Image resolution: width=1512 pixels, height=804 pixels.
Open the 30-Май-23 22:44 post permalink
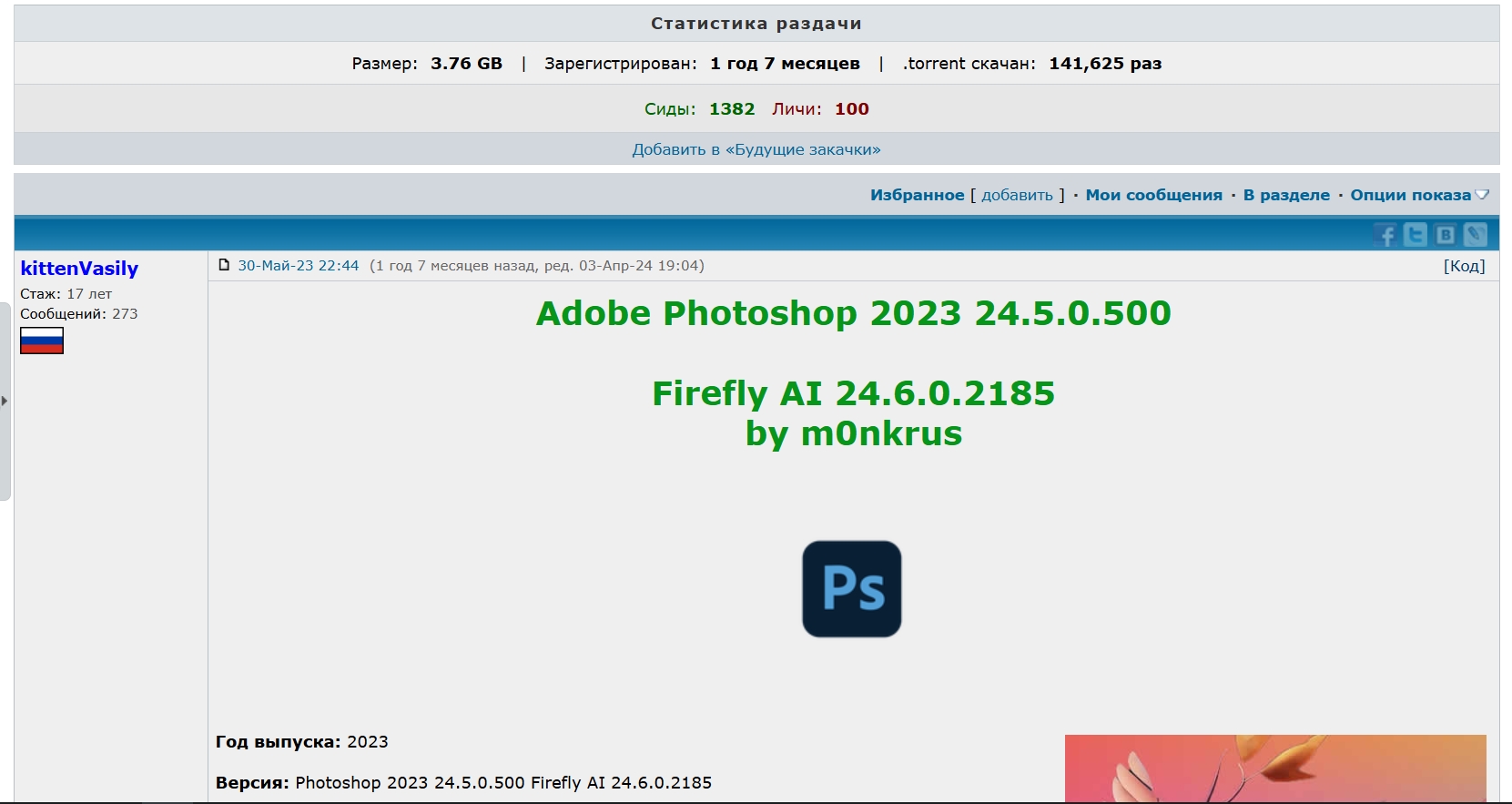pyautogui.click(x=299, y=266)
